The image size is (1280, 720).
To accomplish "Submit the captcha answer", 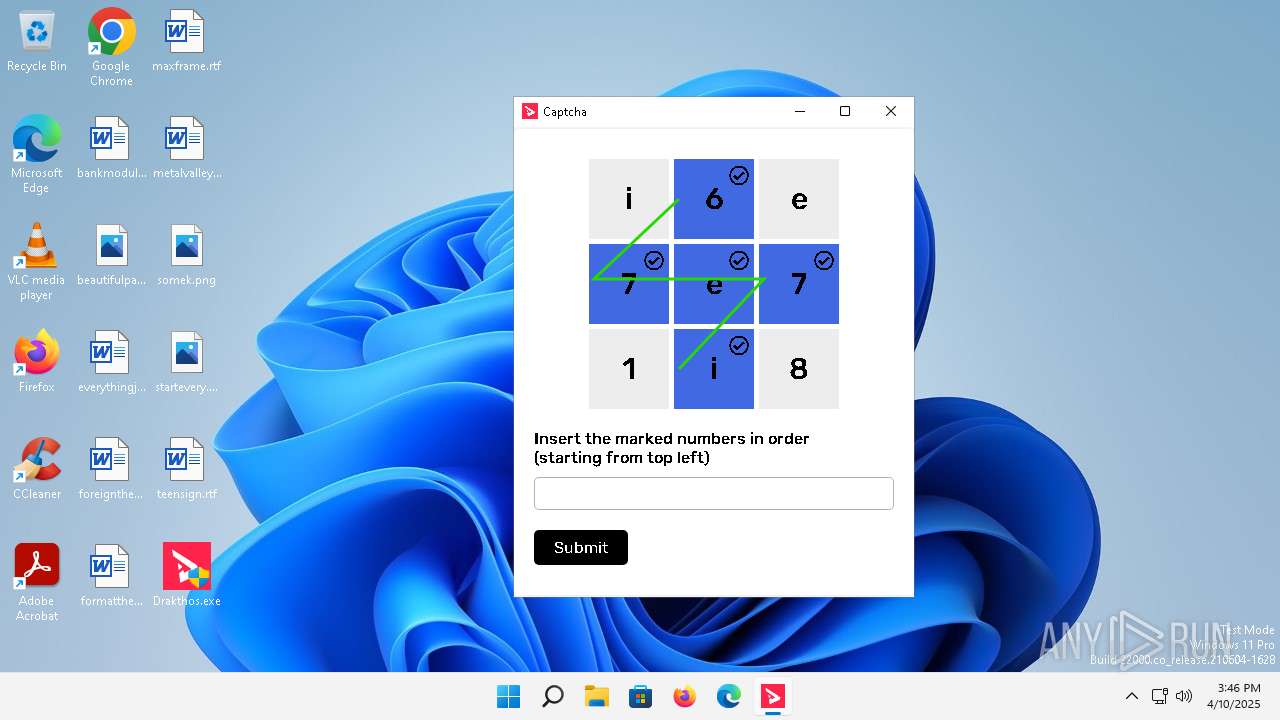I will tap(581, 547).
